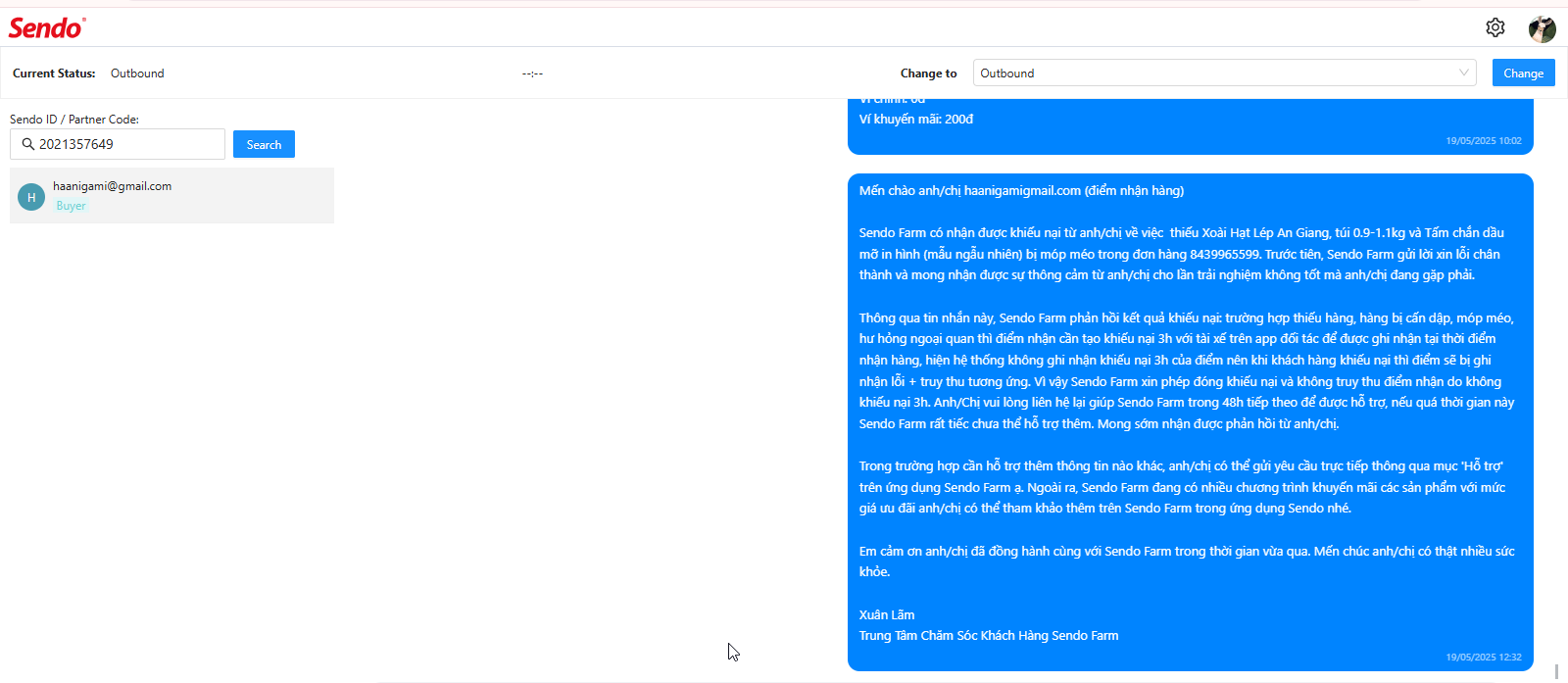The width and height of the screenshot is (1568, 683).
Task: Click the 'Trung Tâm Chăm Sóc Khách Hàng' line
Action: click(989, 636)
